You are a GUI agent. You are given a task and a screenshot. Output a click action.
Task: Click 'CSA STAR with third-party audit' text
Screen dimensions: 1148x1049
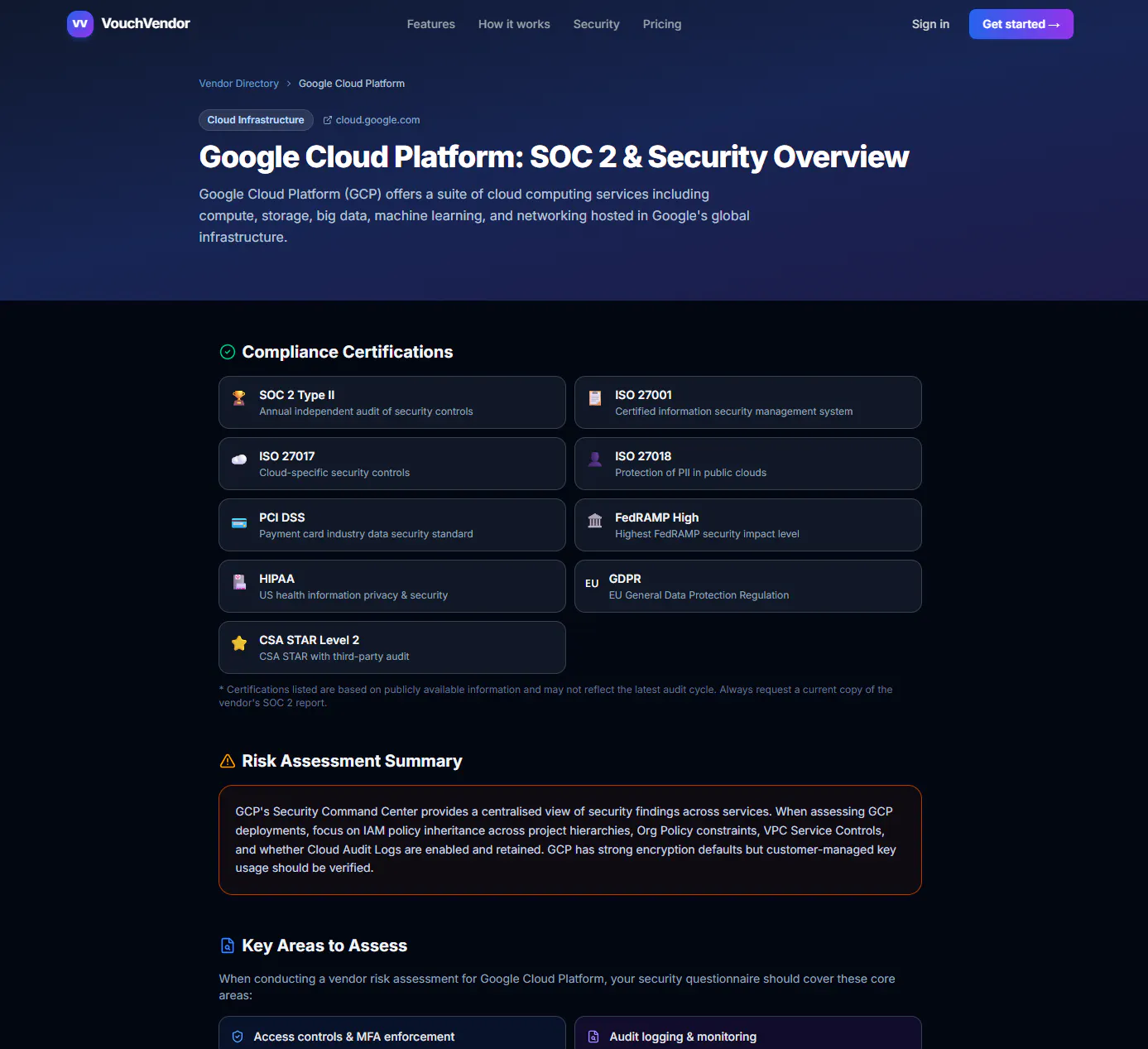pyautogui.click(x=334, y=657)
